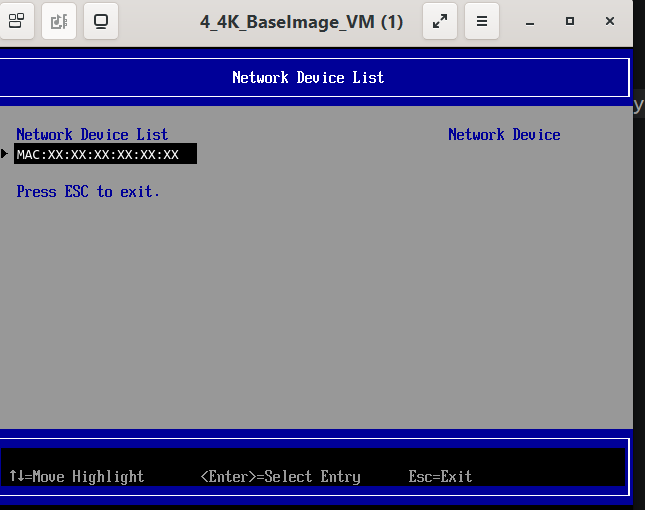Click the white 'Network Device List' banner title

pos(308,77)
